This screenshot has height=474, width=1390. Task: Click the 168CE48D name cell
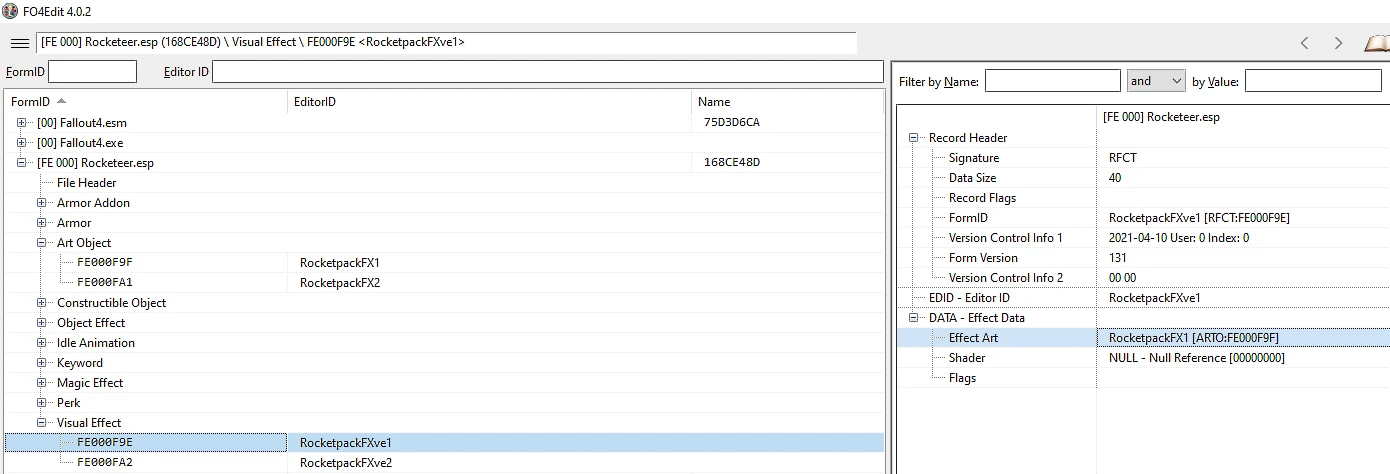pyautogui.click(x=732, y=163)
